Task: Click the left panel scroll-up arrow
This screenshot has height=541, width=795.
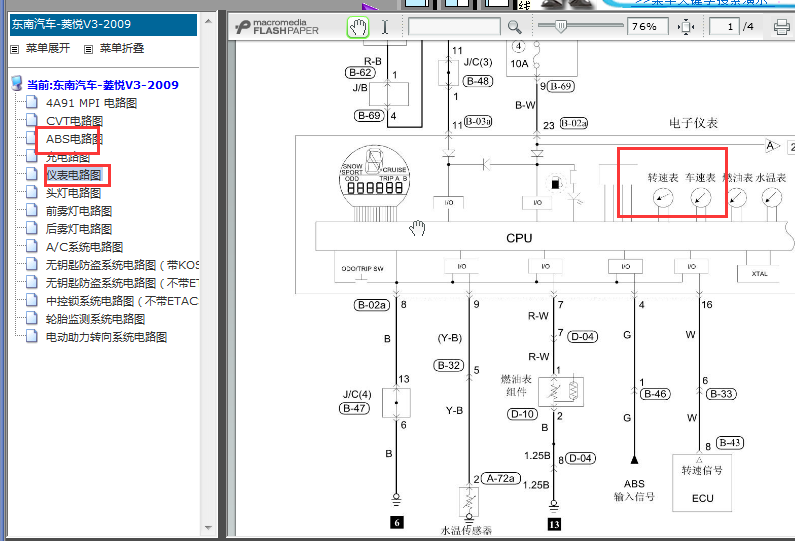Action: point(208,21)
